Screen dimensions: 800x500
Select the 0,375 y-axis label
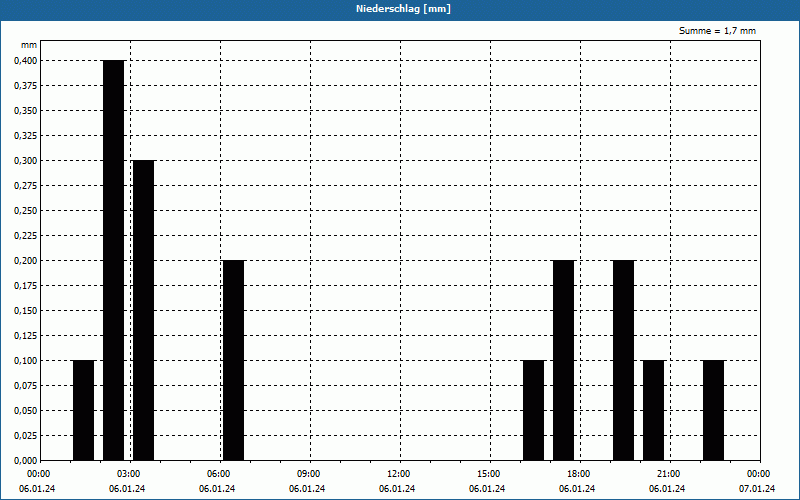[x=26, y=86]
